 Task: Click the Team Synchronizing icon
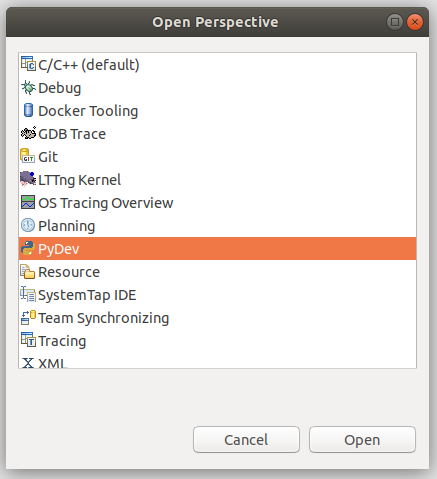pyautogui.click(x=28, y=317)
